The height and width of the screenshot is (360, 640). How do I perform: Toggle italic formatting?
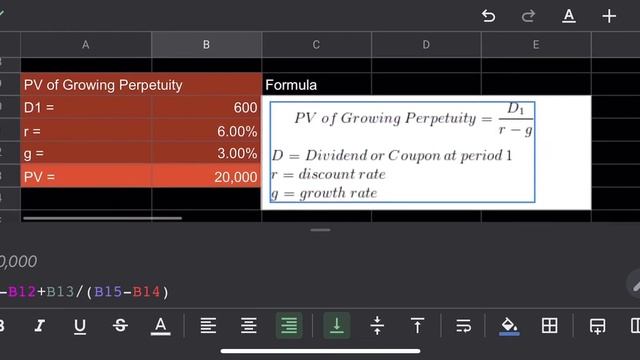click(x=40, y=326)
